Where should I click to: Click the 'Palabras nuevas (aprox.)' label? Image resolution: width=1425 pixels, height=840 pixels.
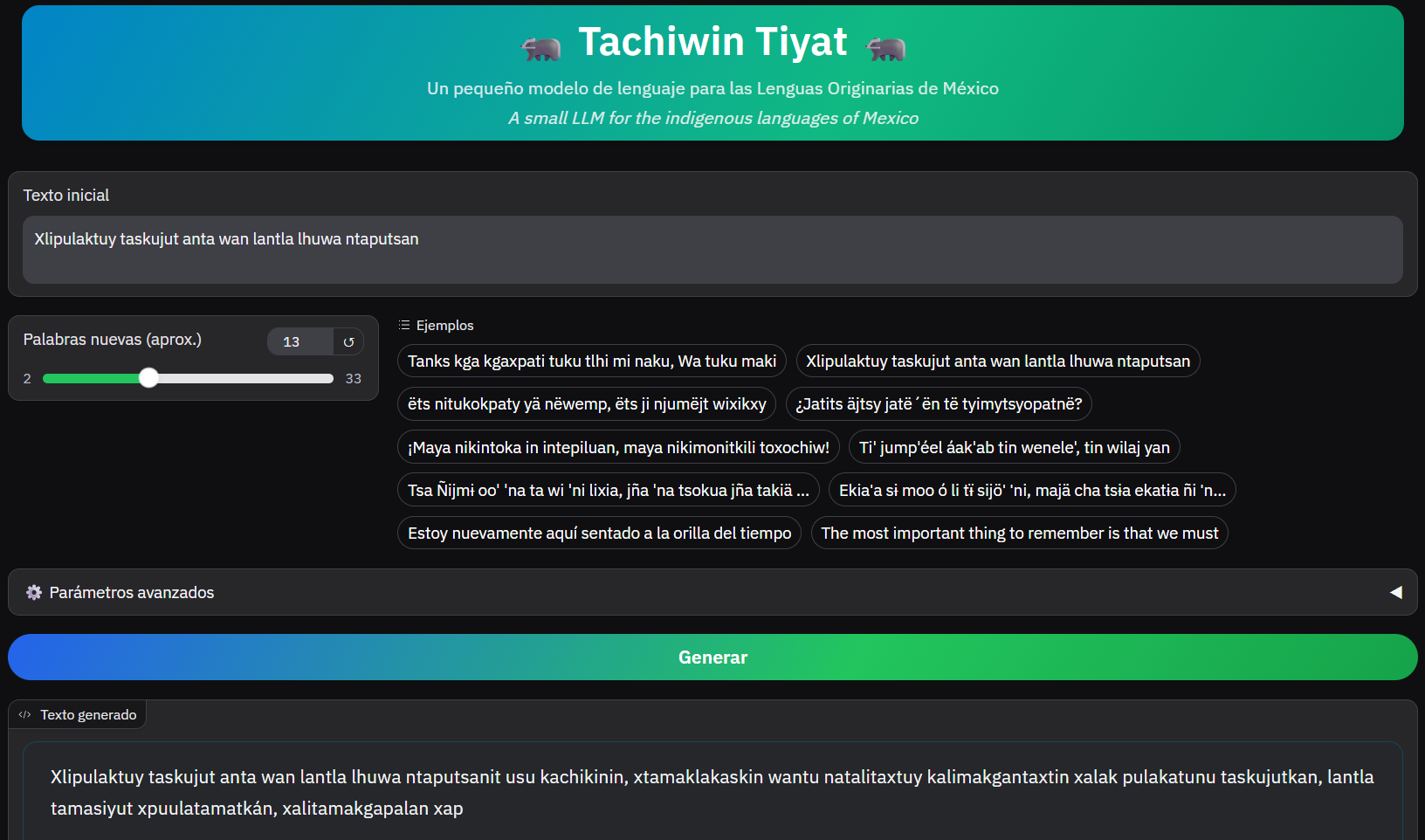[112, 339]
